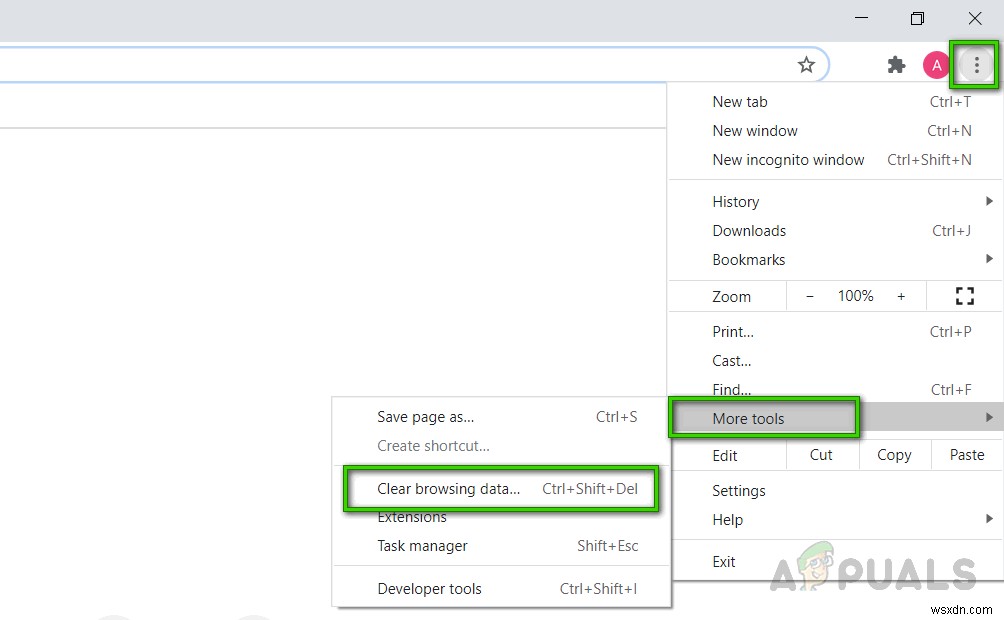Select New tab from the menu

[836, 102]
